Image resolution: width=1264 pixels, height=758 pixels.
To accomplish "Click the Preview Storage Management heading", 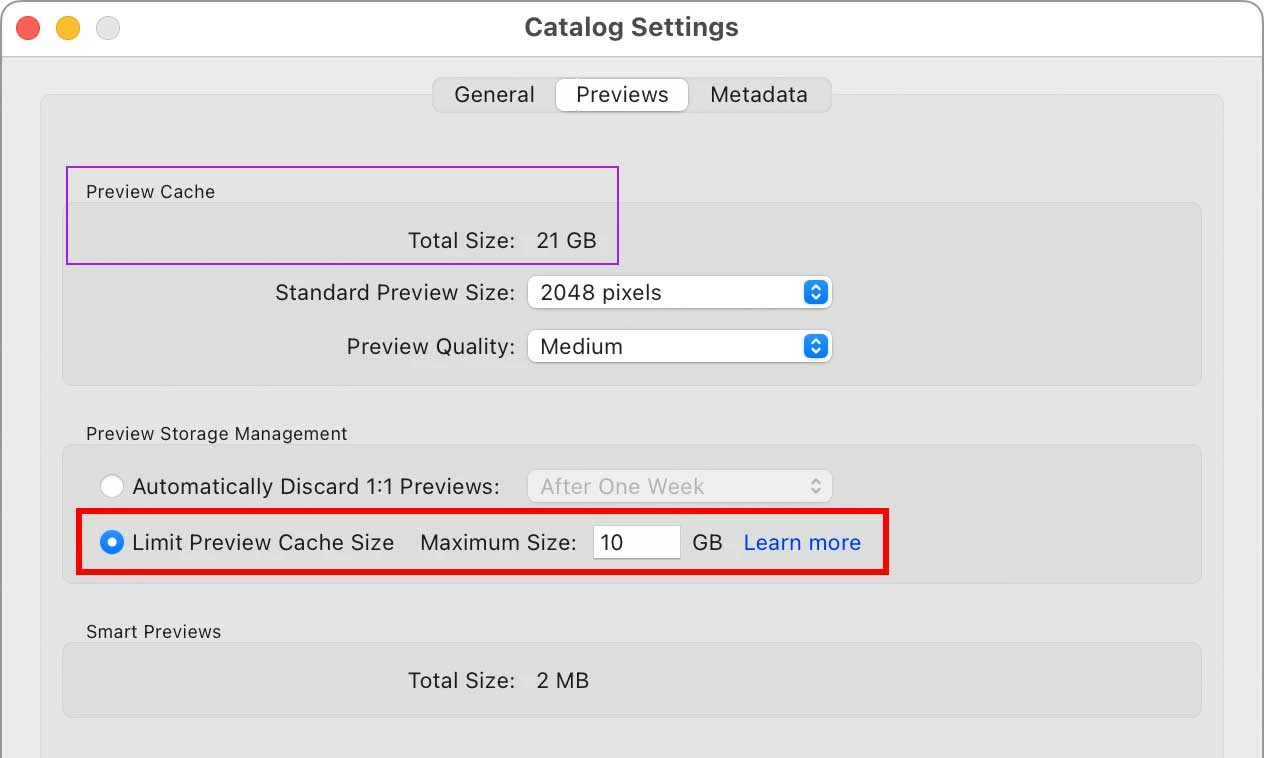I will point(217,434).
